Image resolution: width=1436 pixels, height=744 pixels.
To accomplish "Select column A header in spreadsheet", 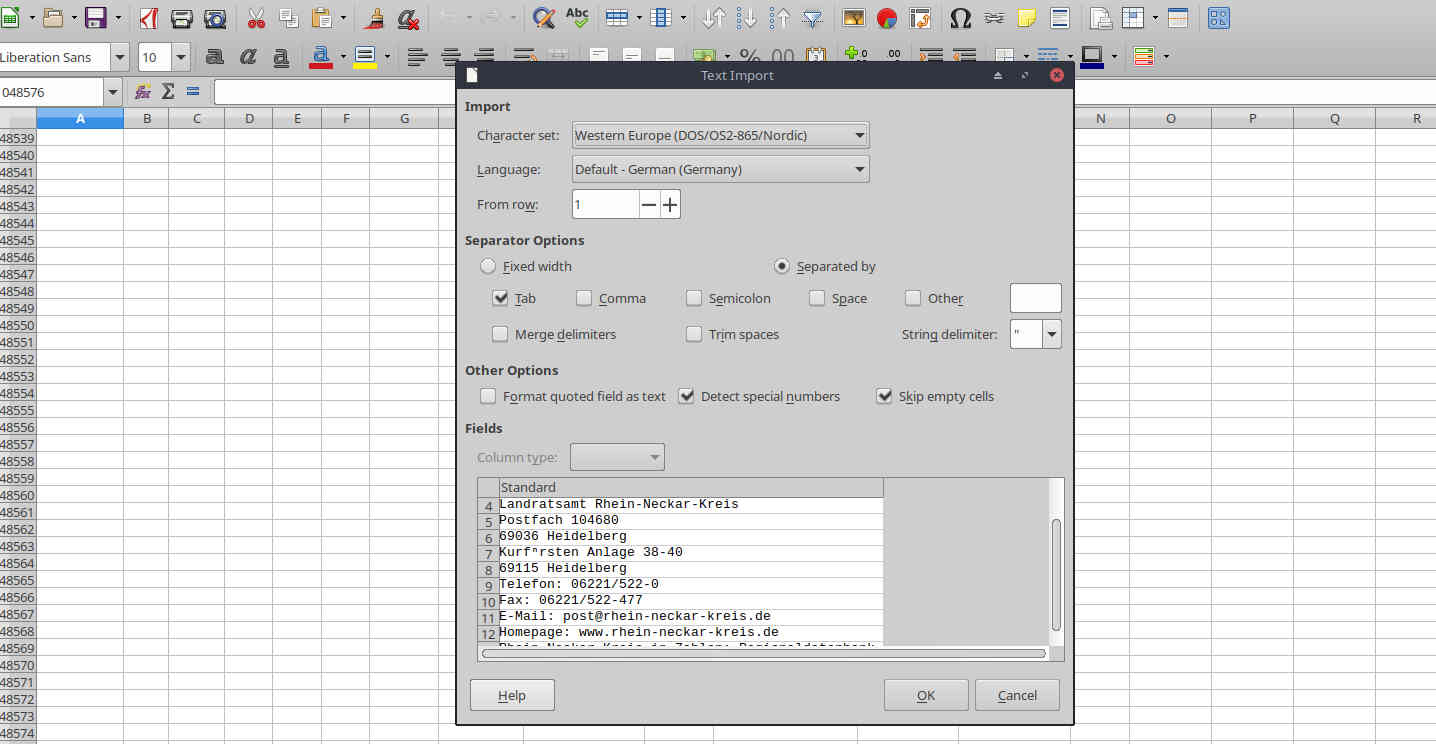I will point(80,118).
